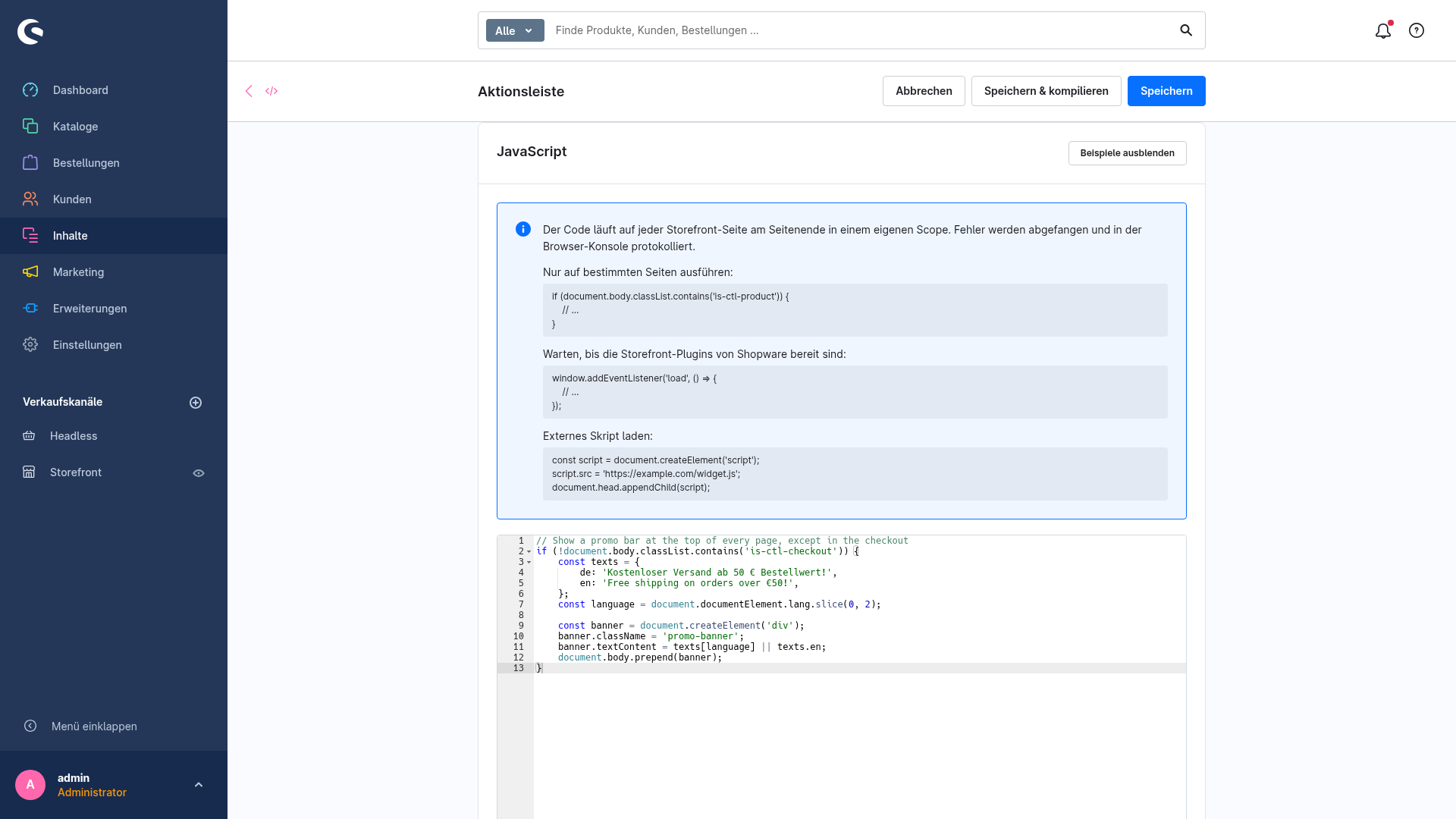1456x819 pixels.
Task: Click the admin avatar circle
Action: click(30, 785)
